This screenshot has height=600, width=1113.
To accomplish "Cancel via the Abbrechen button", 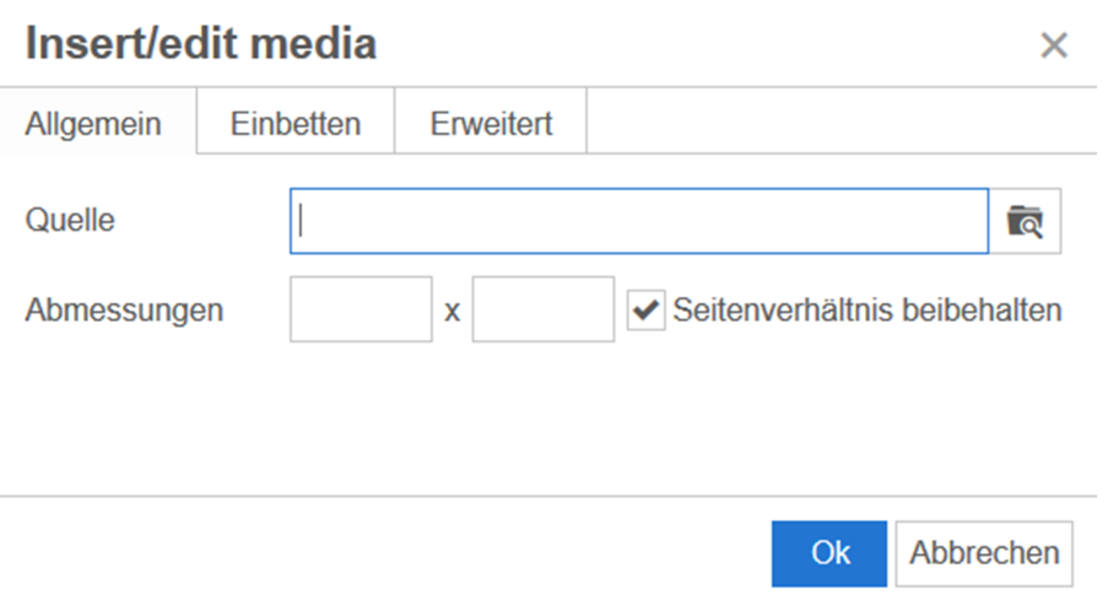I will pyautogui.click(x=984, y=554).
